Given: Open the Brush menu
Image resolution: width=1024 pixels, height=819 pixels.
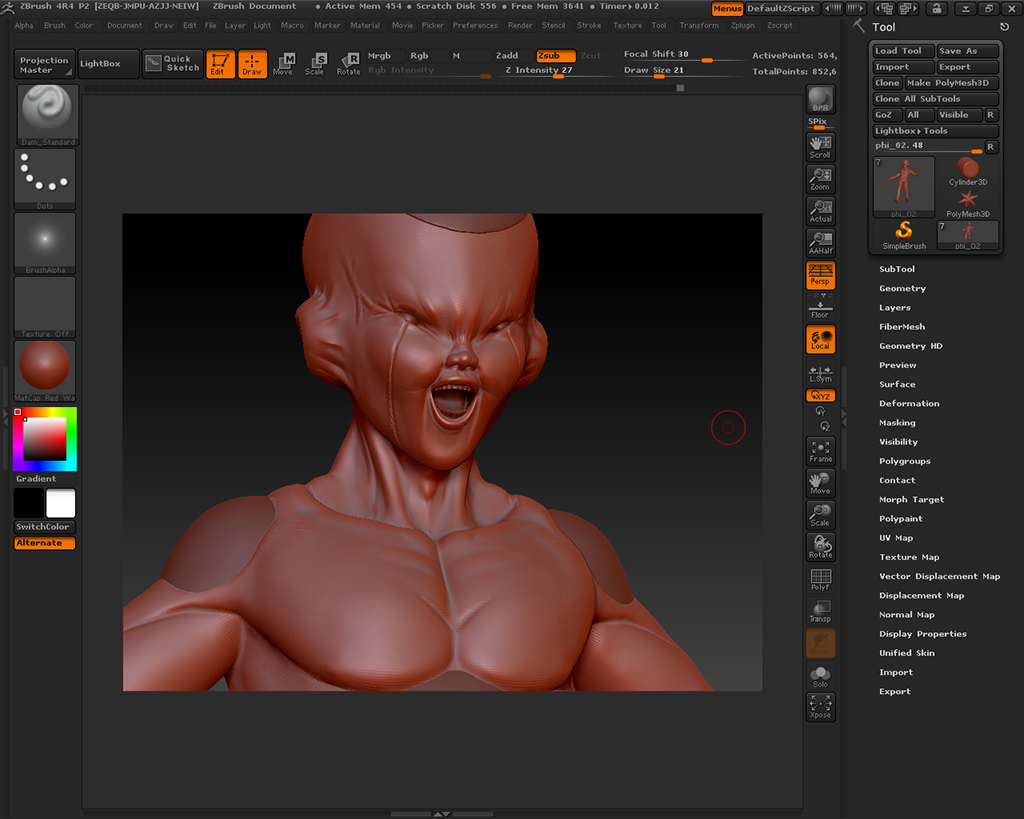Looking at the screenshot, I should pos(54,25).
